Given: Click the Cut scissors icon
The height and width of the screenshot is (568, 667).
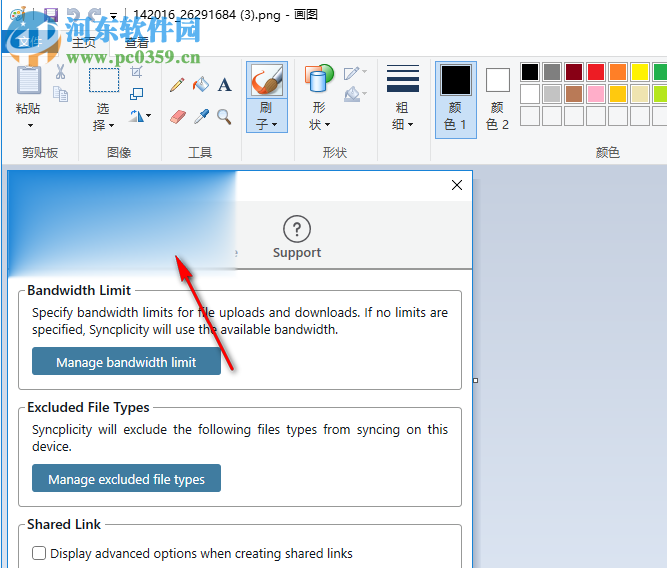Looking at the screenshot, I should point(60,71).
